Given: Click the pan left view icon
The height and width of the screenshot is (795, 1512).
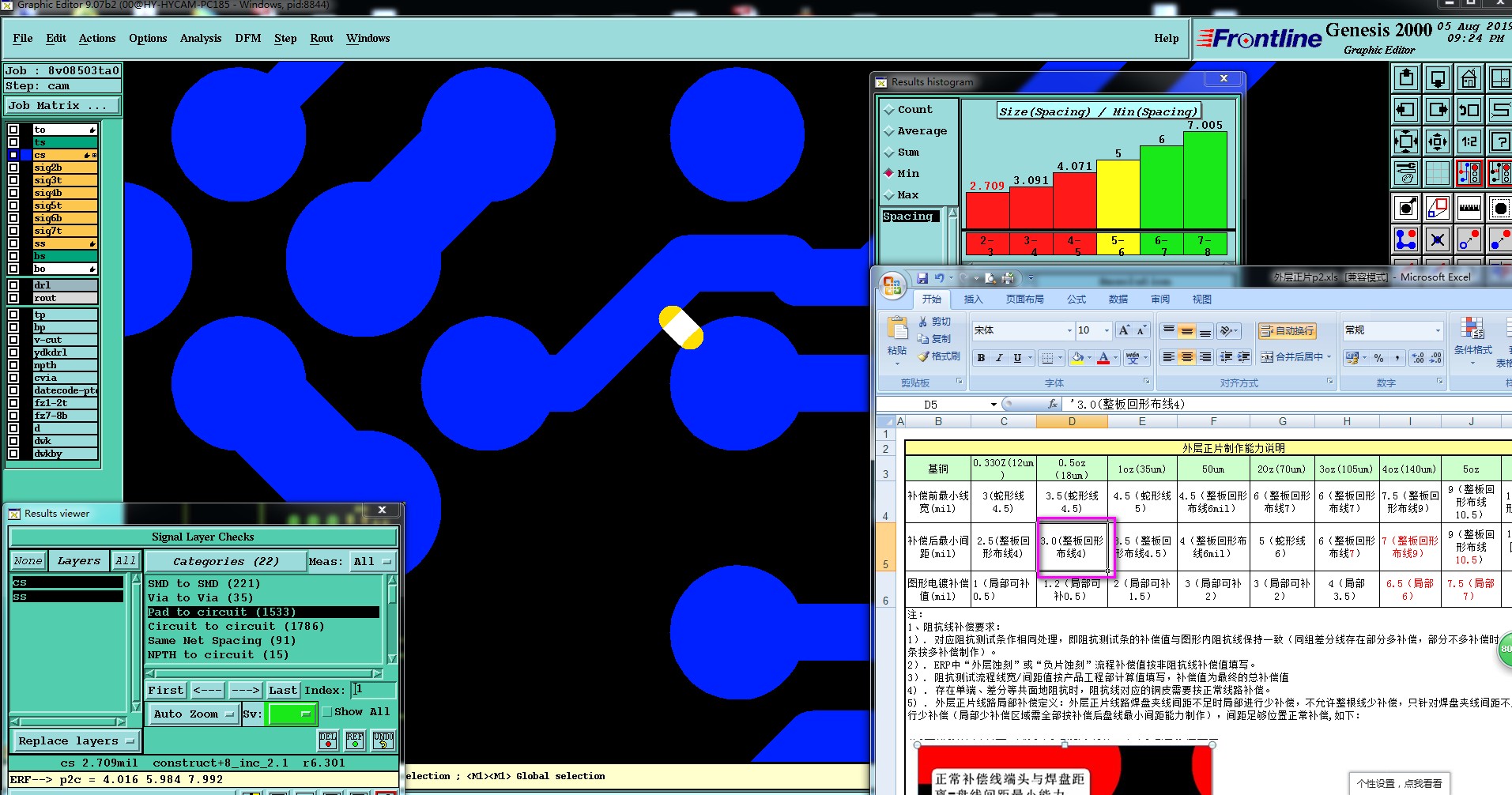Looking at the screenshot, I should [x=1406, y=110].
